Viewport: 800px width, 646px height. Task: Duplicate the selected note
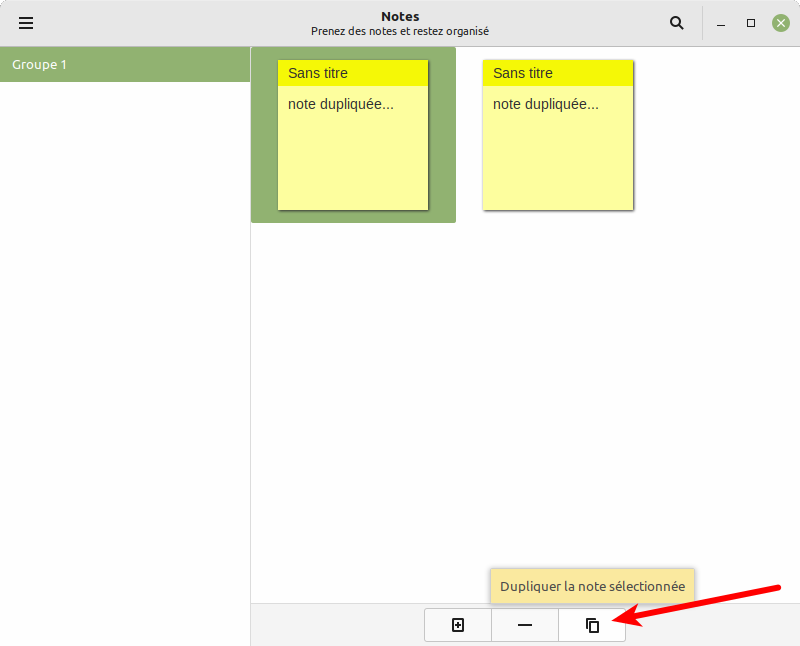point(592,625)
